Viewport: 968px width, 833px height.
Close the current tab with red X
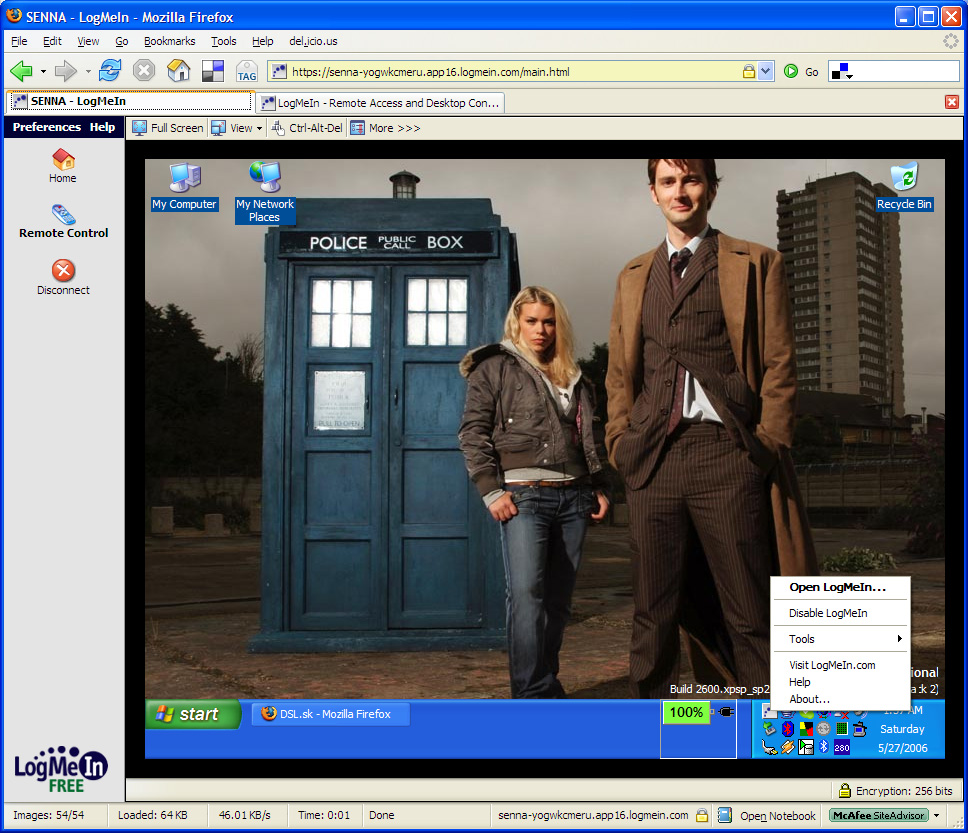(952, 102)
